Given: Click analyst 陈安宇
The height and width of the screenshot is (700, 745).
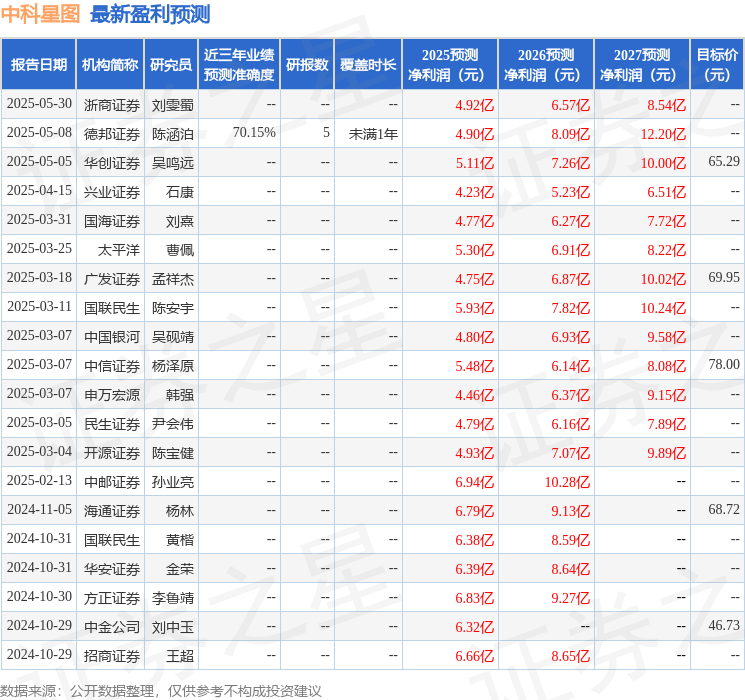Looking at the screenshot, I should tap(173, 308).
